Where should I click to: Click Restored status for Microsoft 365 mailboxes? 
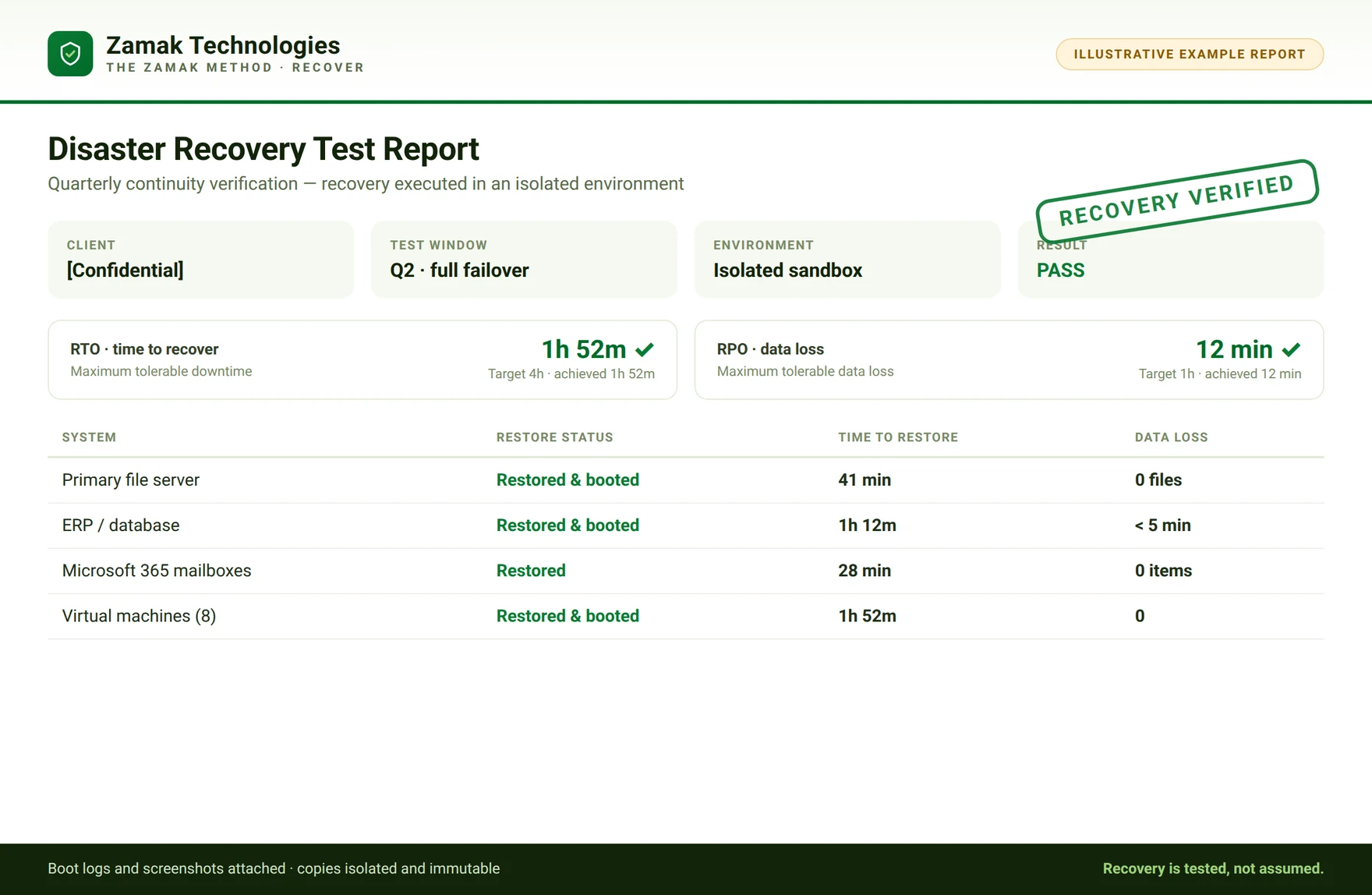(531, 571)
